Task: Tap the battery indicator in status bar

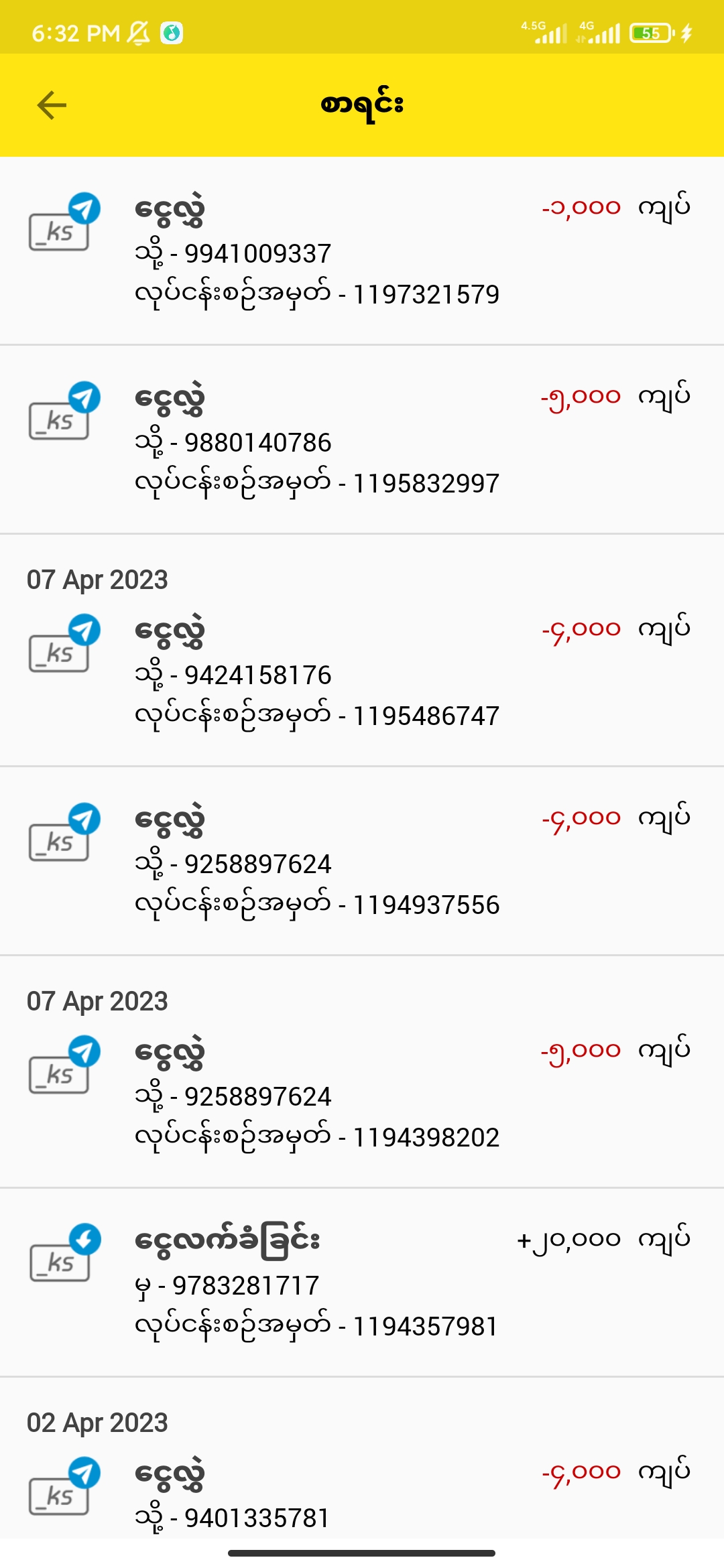Action: coord(651,33)
